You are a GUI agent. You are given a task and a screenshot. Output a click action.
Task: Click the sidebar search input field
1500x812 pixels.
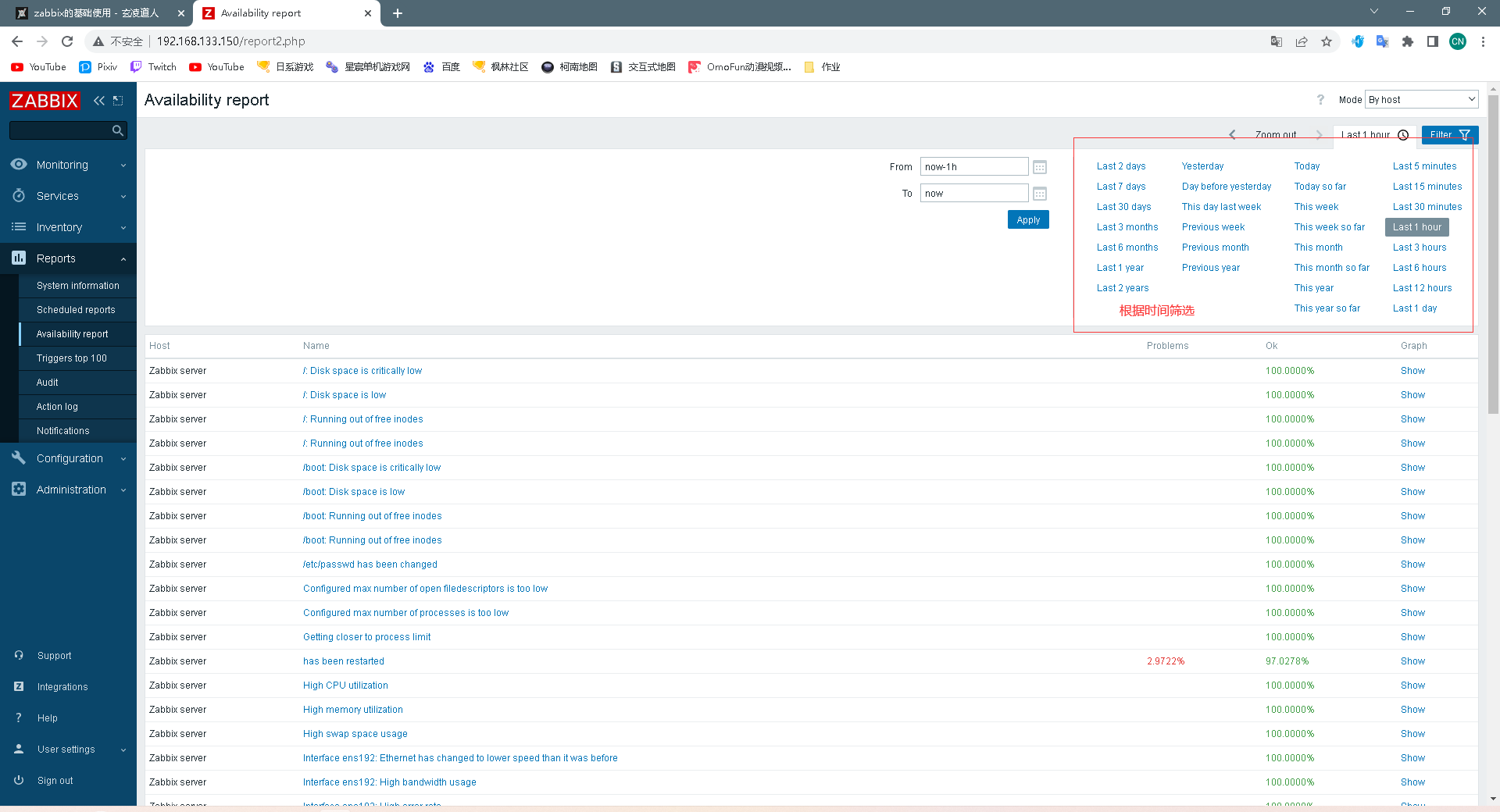(x=59, y=130)
